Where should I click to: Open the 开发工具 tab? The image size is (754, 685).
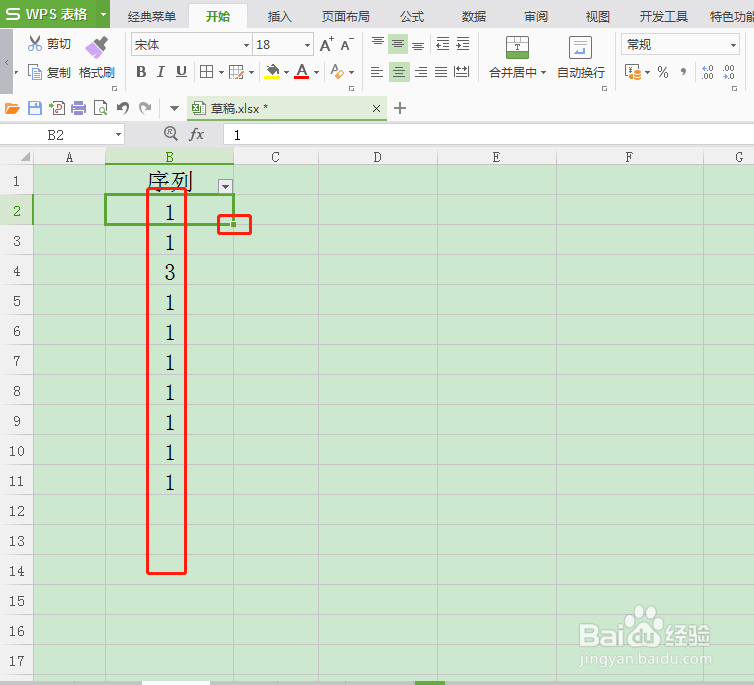point(664,16)
